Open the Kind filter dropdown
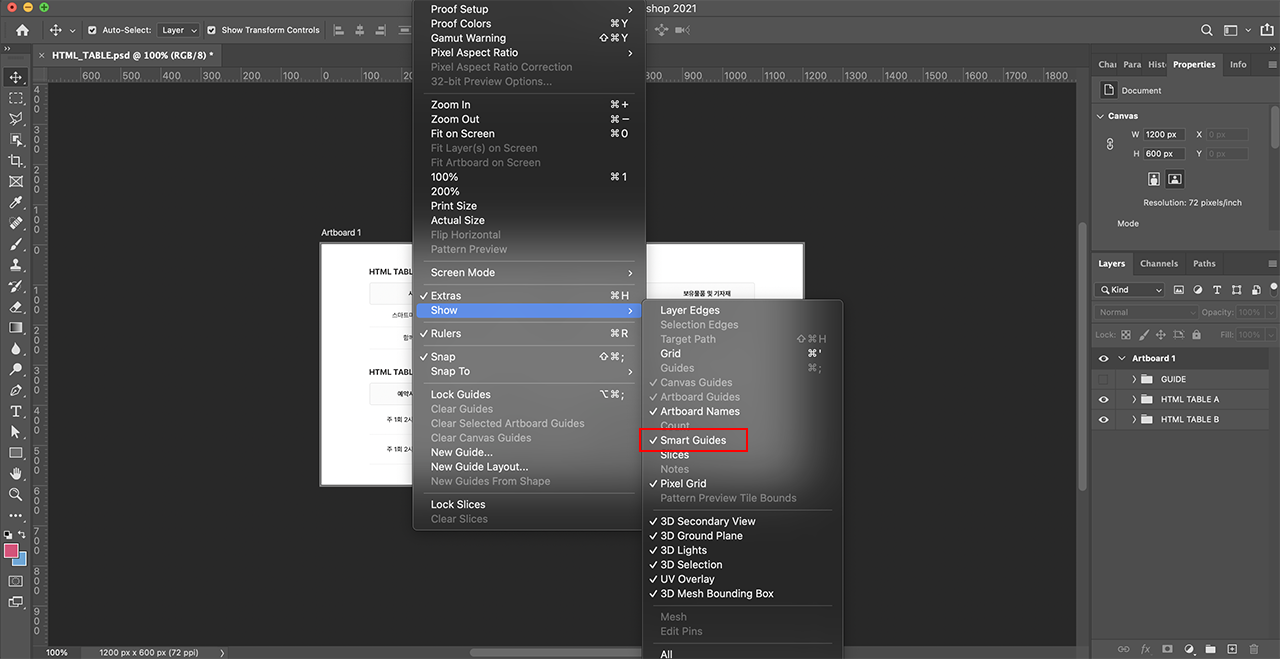 [1130, 290]
